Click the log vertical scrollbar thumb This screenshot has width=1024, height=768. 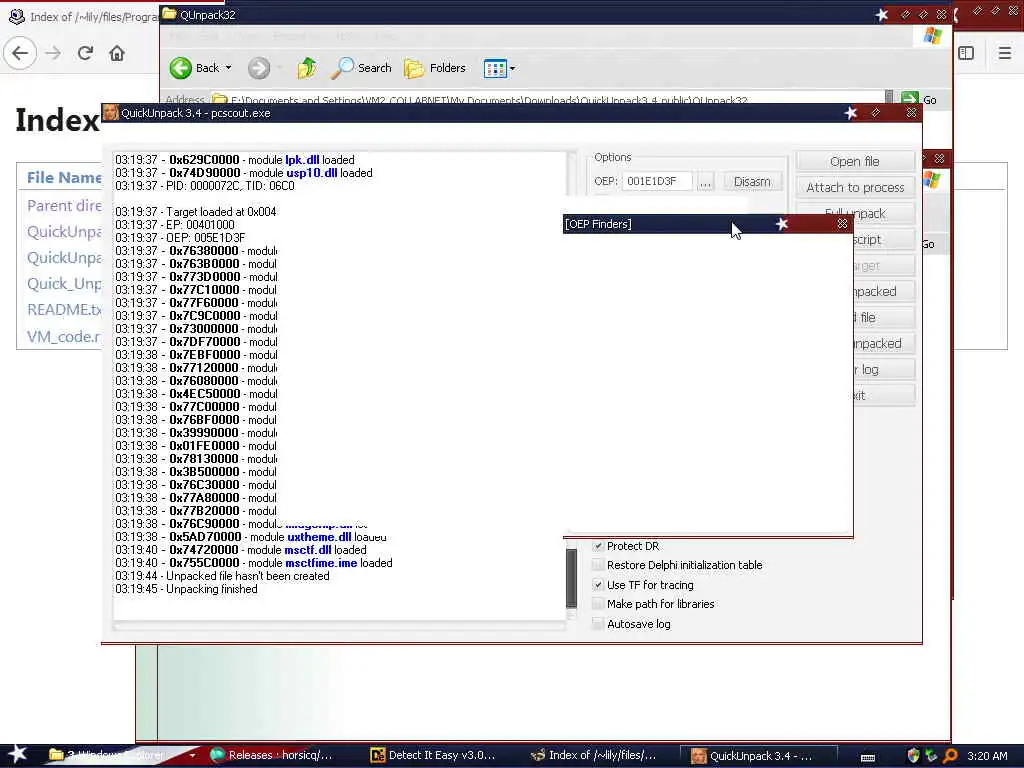click(571, 578)
